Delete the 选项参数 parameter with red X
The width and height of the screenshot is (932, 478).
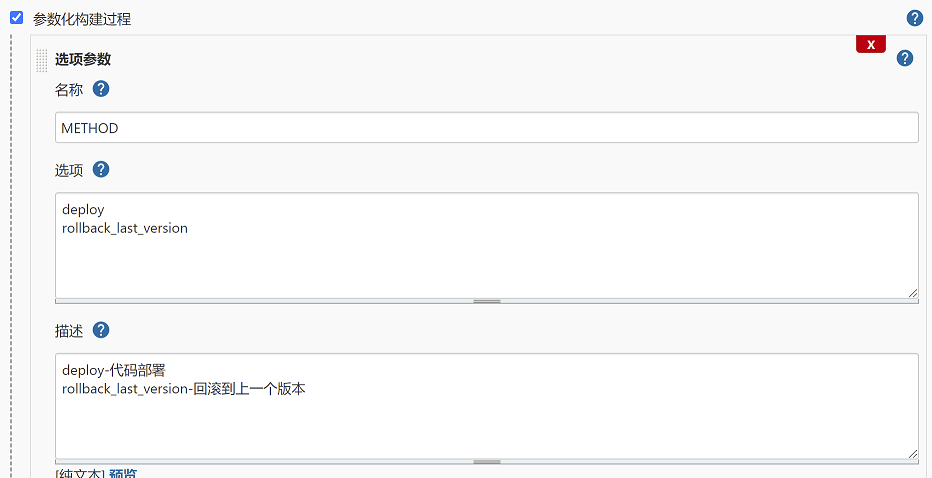tap(871, 45)
